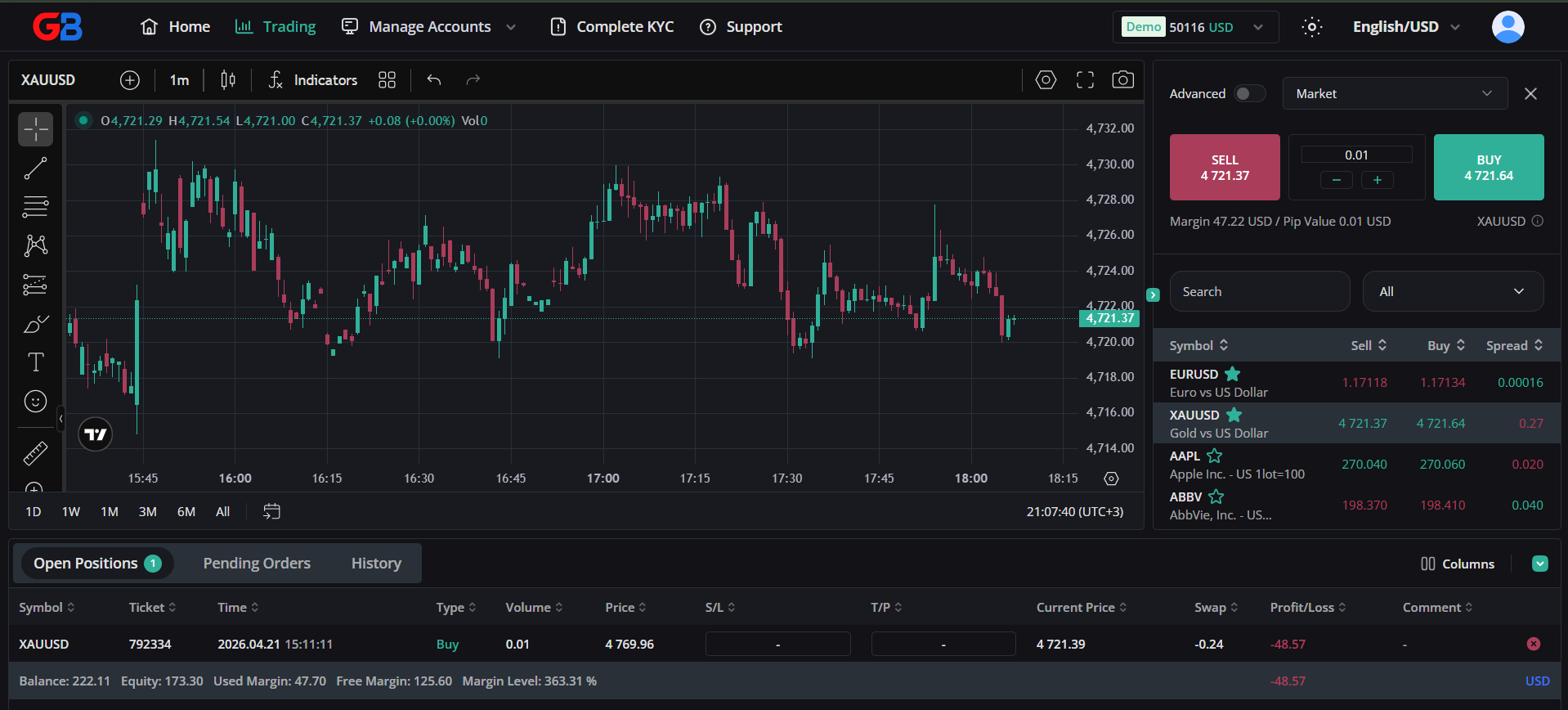This screenshot has height=710, width=1568.
Task: Select the ruler measure tool
Action: pyautogui.click(x=35, y=452)
